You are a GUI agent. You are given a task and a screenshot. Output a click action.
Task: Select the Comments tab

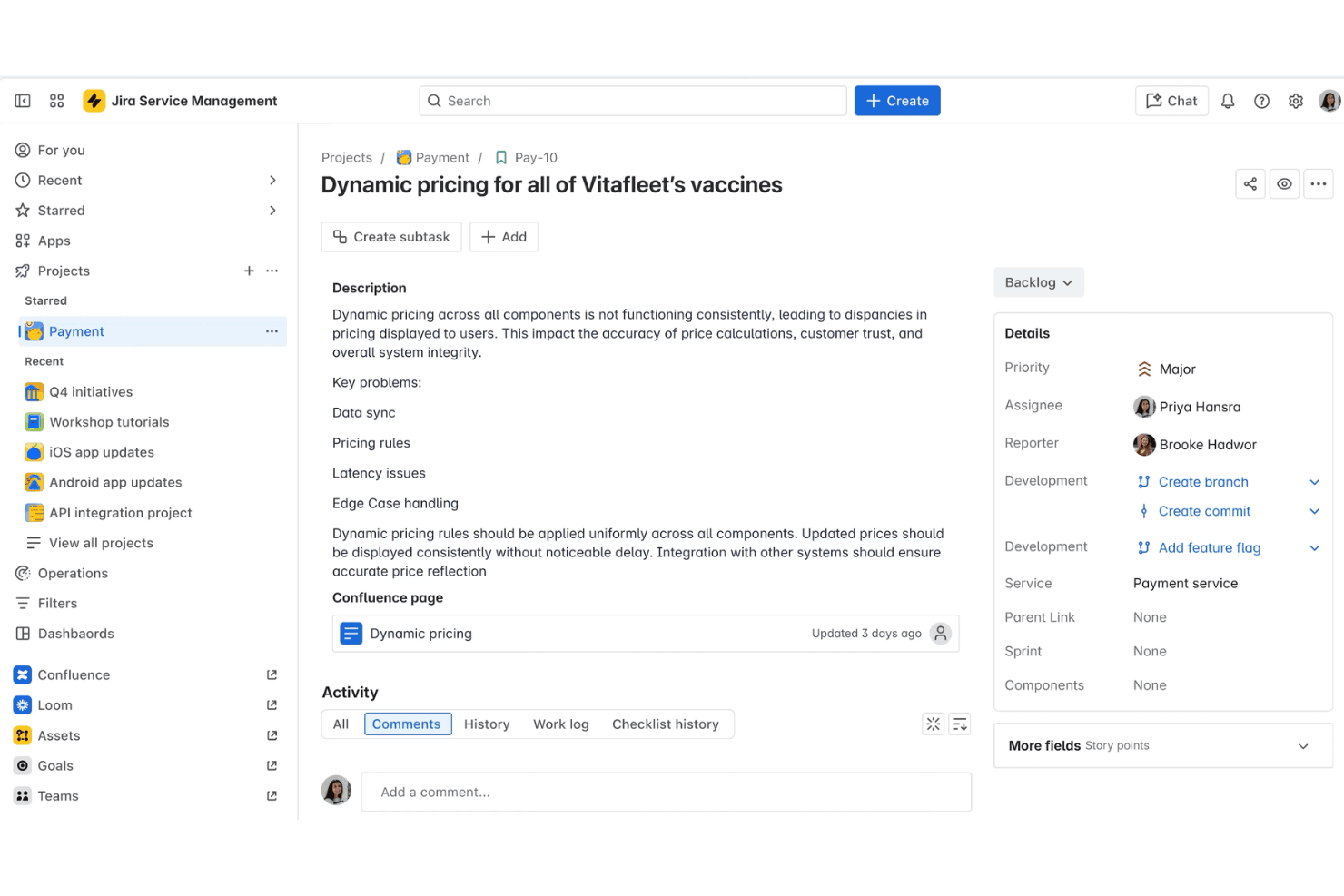click(407, 724)
